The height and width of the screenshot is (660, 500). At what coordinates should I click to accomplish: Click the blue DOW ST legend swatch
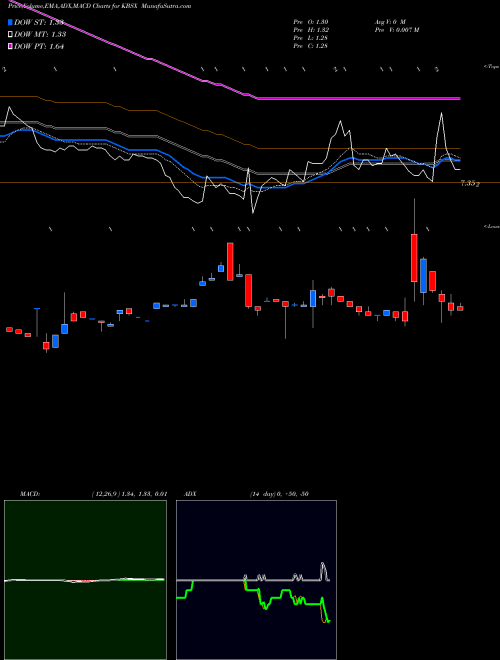click(10, 22)
